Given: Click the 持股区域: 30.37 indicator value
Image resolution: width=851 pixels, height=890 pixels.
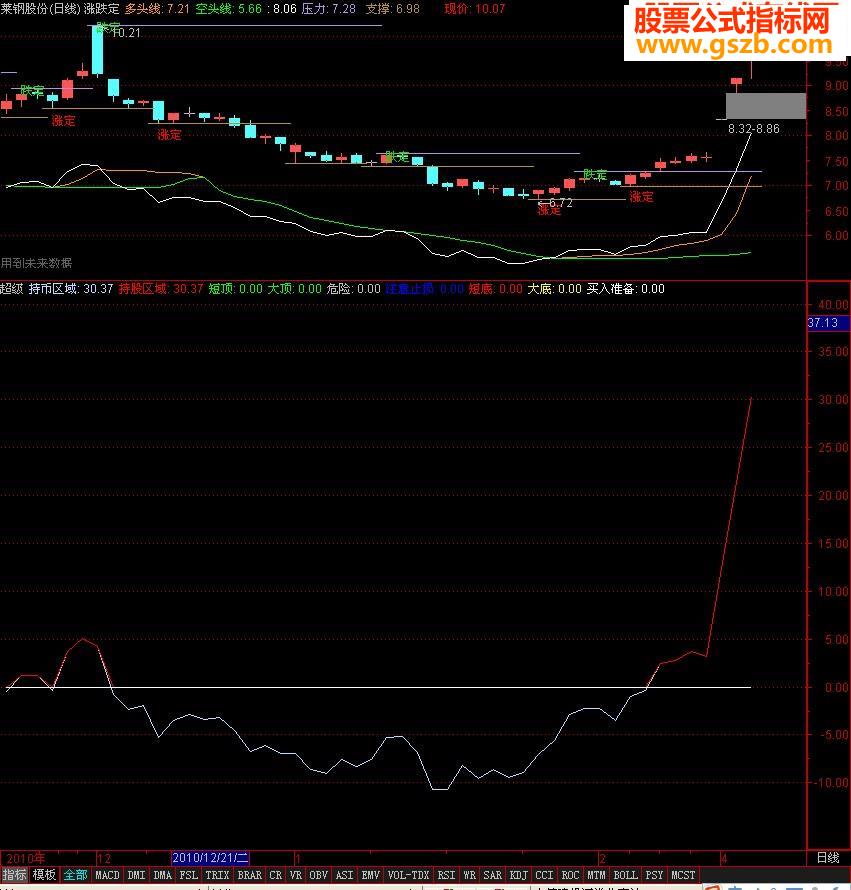Looking at the screenshot, I should pos(161,289).
